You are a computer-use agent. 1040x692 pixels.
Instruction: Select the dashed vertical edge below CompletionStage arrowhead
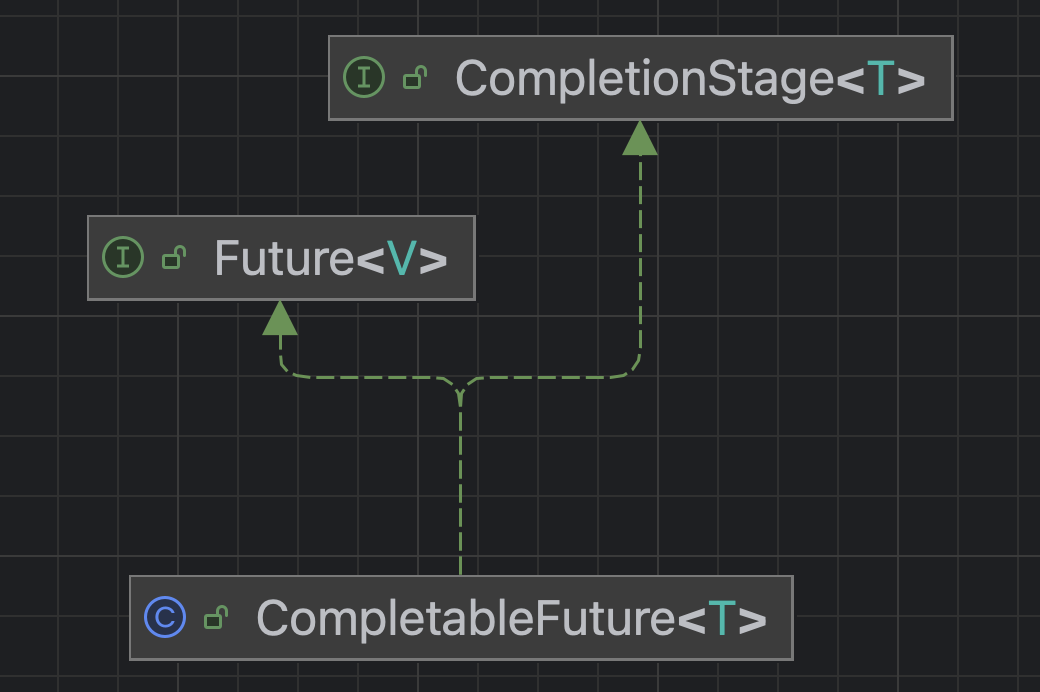640,260
